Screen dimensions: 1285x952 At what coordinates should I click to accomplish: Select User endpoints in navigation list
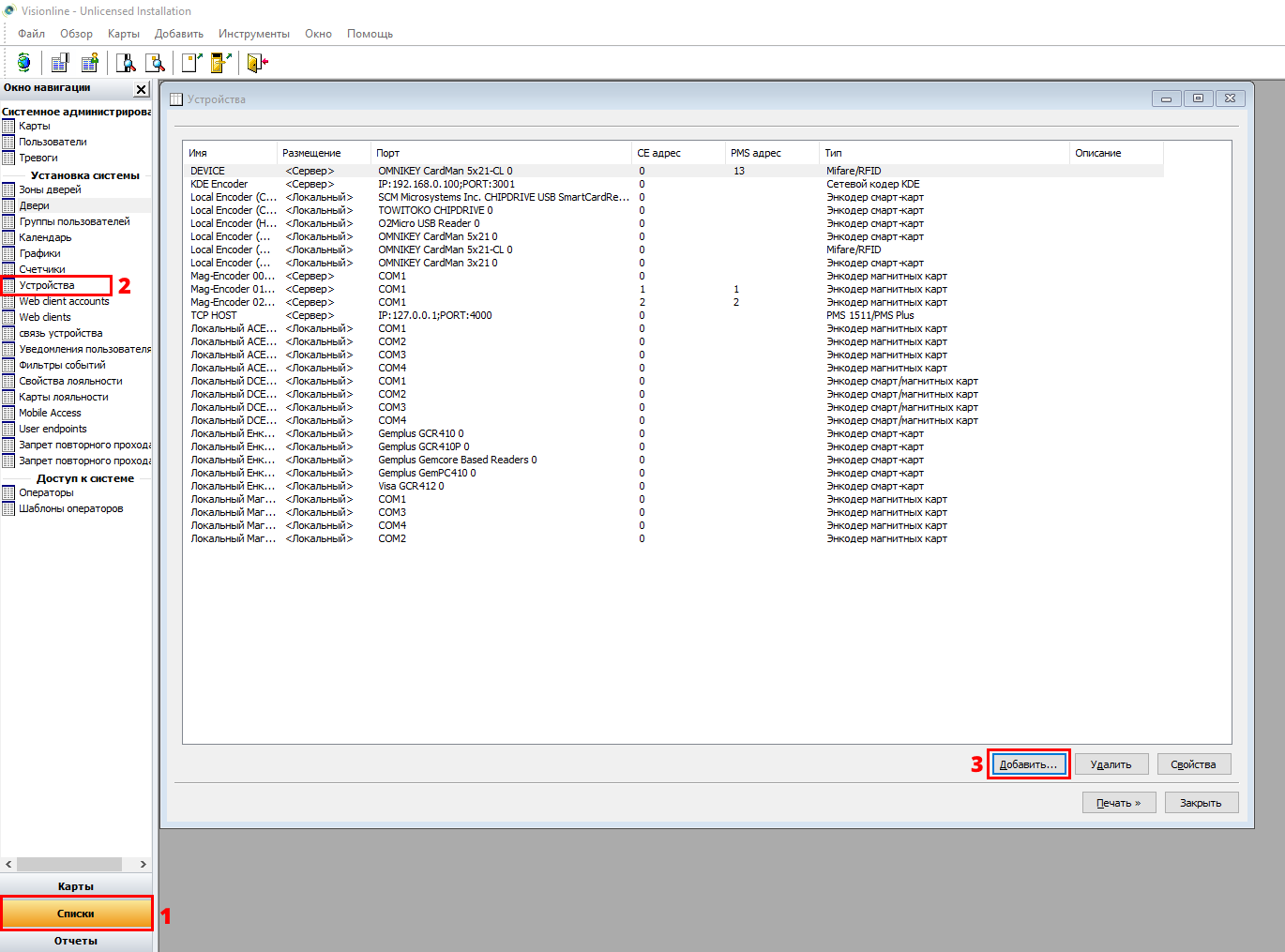53,429
